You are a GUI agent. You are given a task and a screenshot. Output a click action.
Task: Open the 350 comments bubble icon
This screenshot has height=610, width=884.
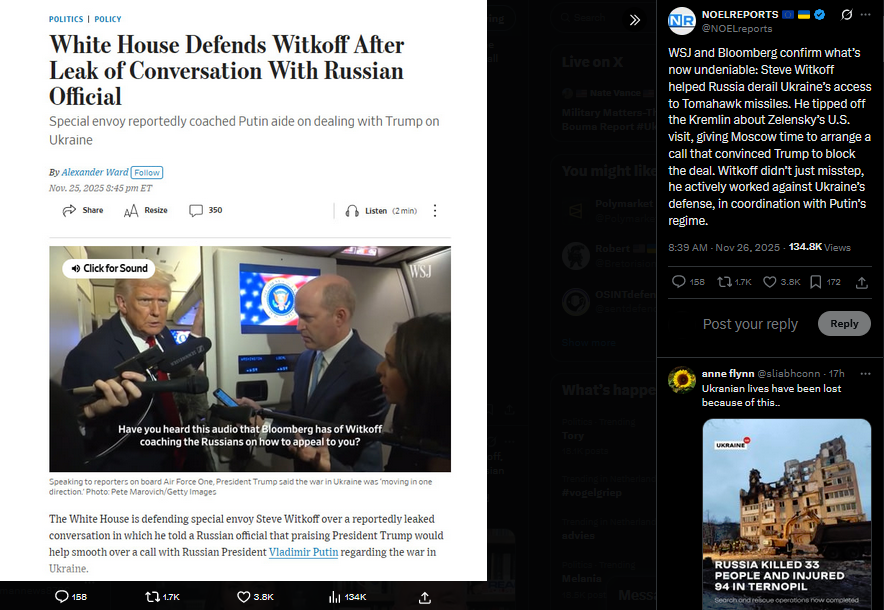[196, 210]
